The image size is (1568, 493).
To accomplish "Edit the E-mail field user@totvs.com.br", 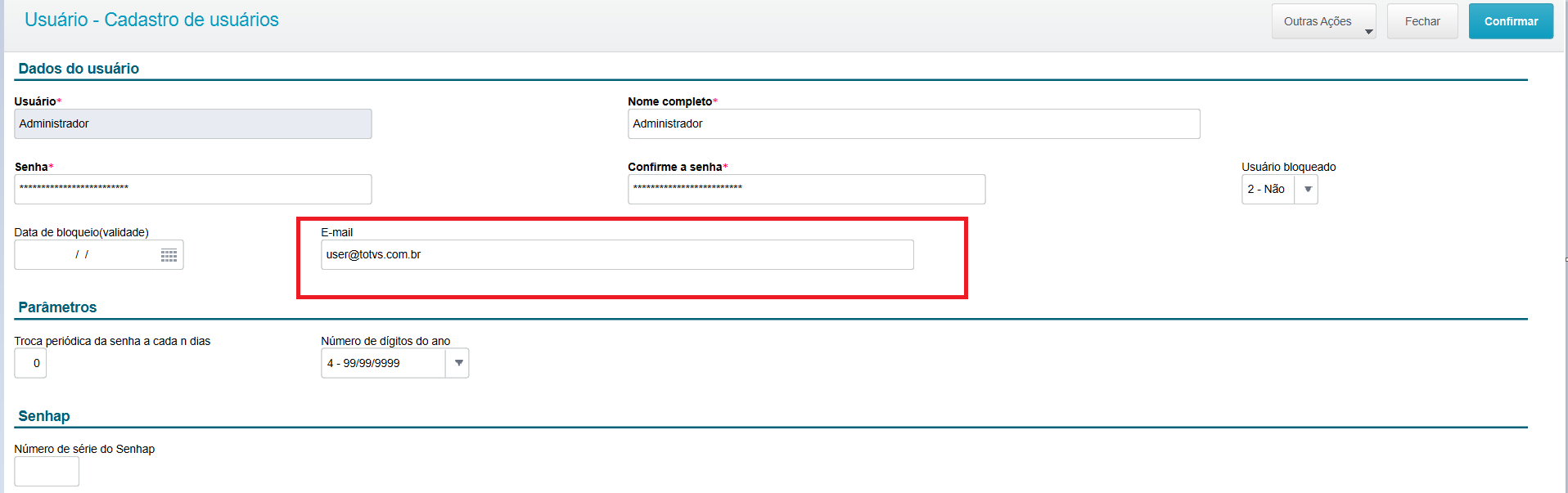I will coord(617,254).
